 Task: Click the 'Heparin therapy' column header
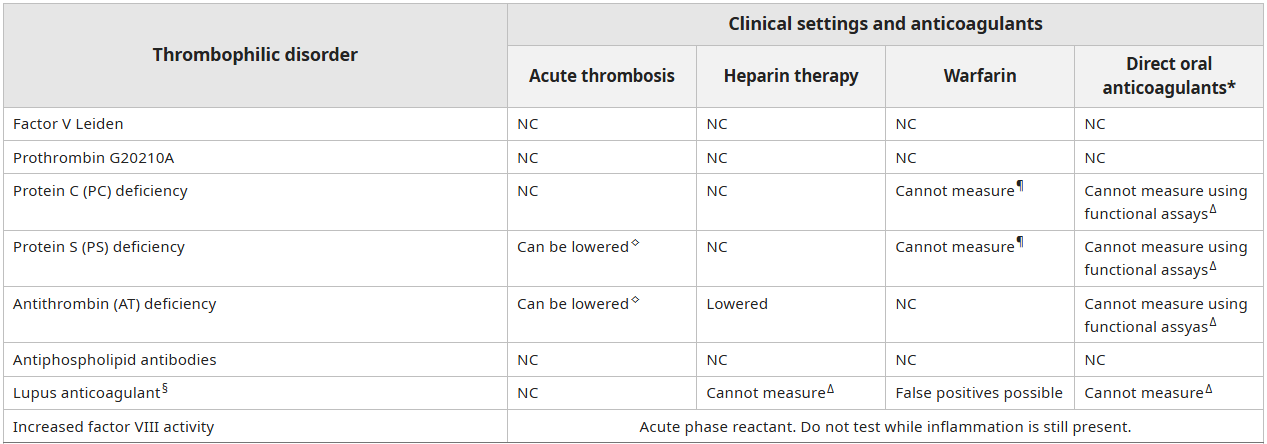(x=791, y=76)
